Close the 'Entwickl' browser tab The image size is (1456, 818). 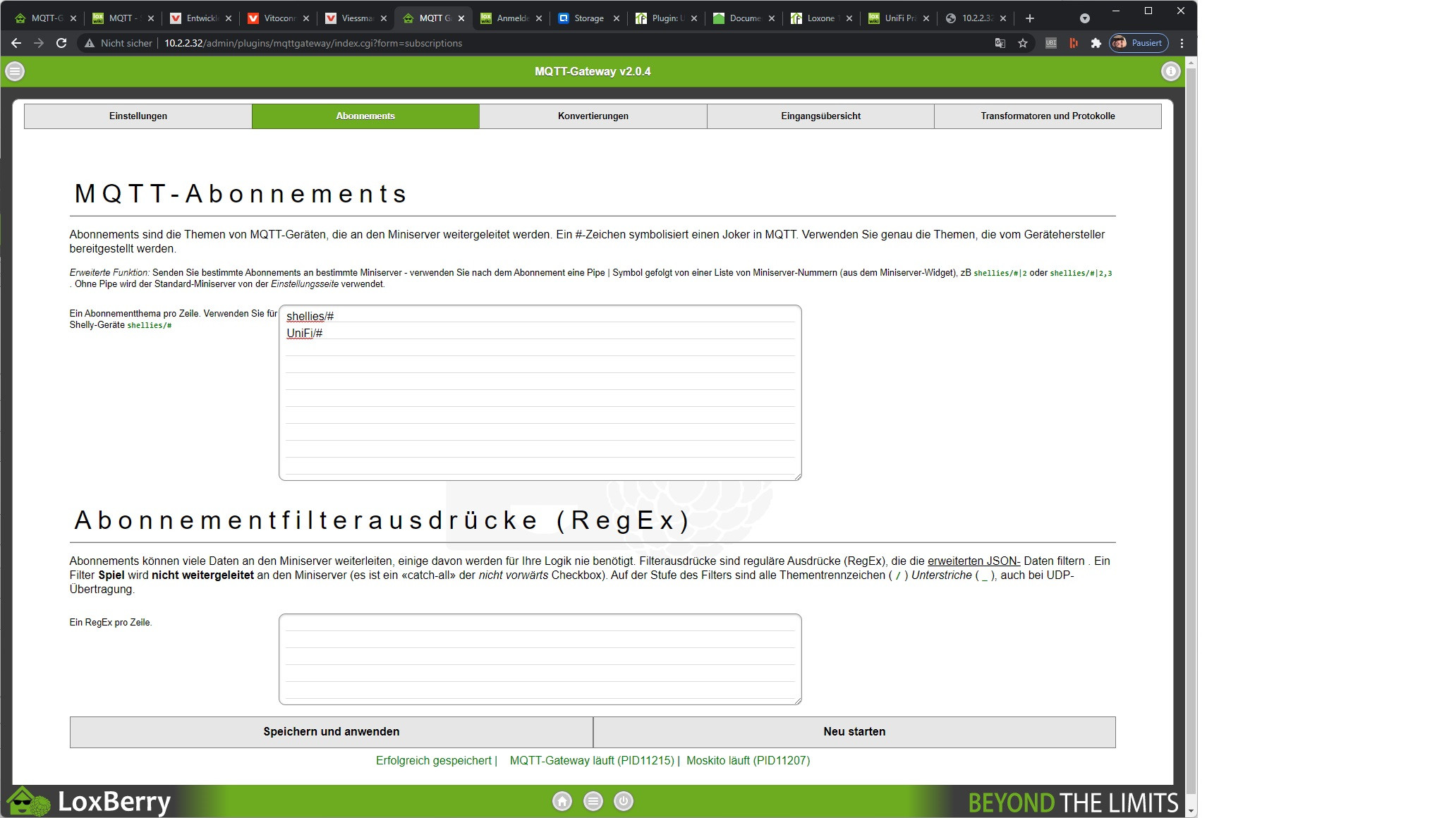(229, 18)
